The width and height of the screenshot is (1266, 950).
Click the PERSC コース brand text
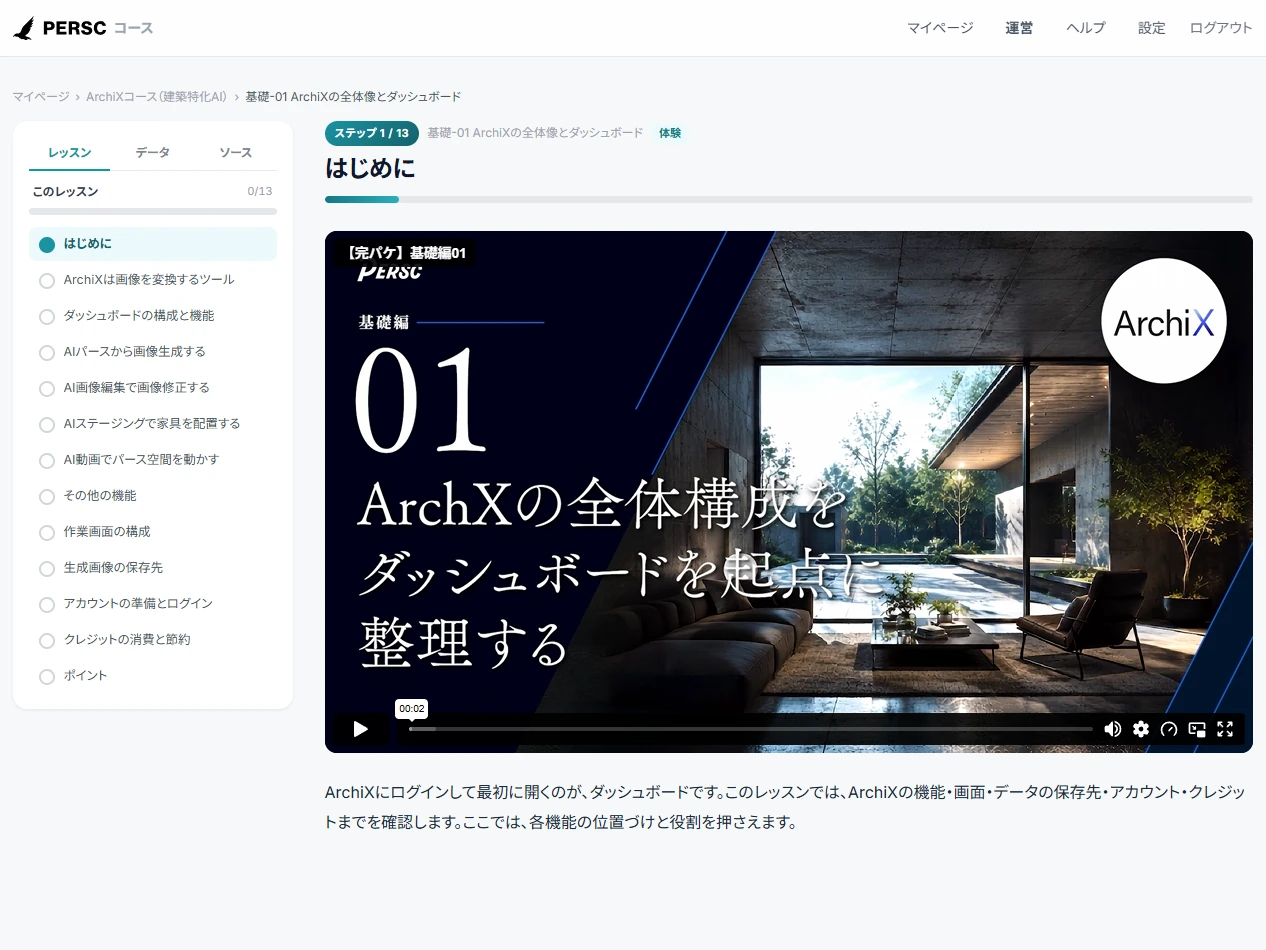[x=98, y=28]
